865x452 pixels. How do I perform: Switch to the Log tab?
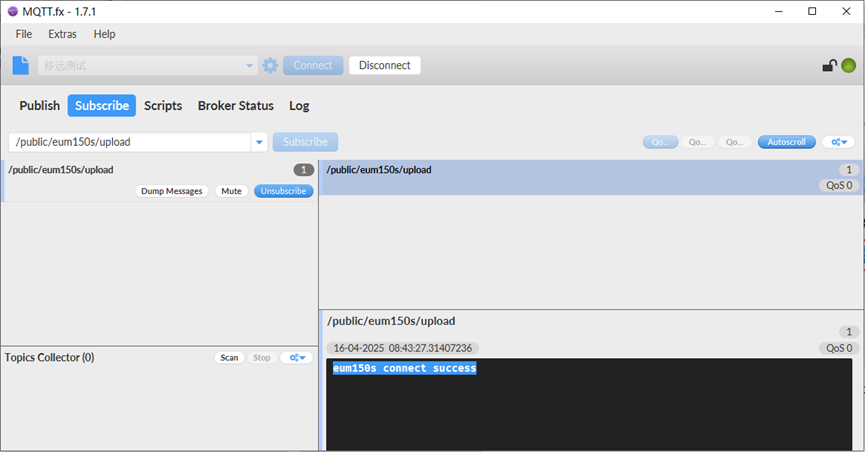pos(299,105)
